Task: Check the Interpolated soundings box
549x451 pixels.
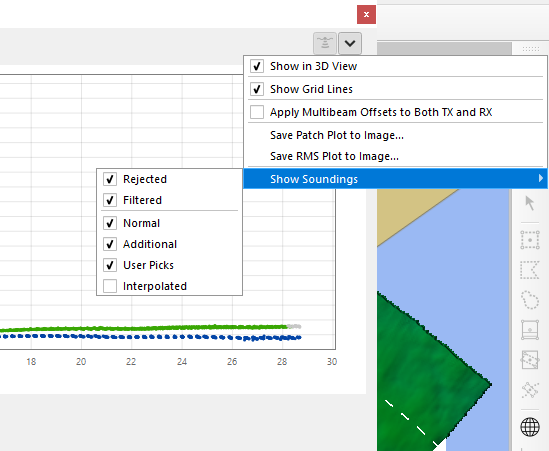Action: click(110, 286)
